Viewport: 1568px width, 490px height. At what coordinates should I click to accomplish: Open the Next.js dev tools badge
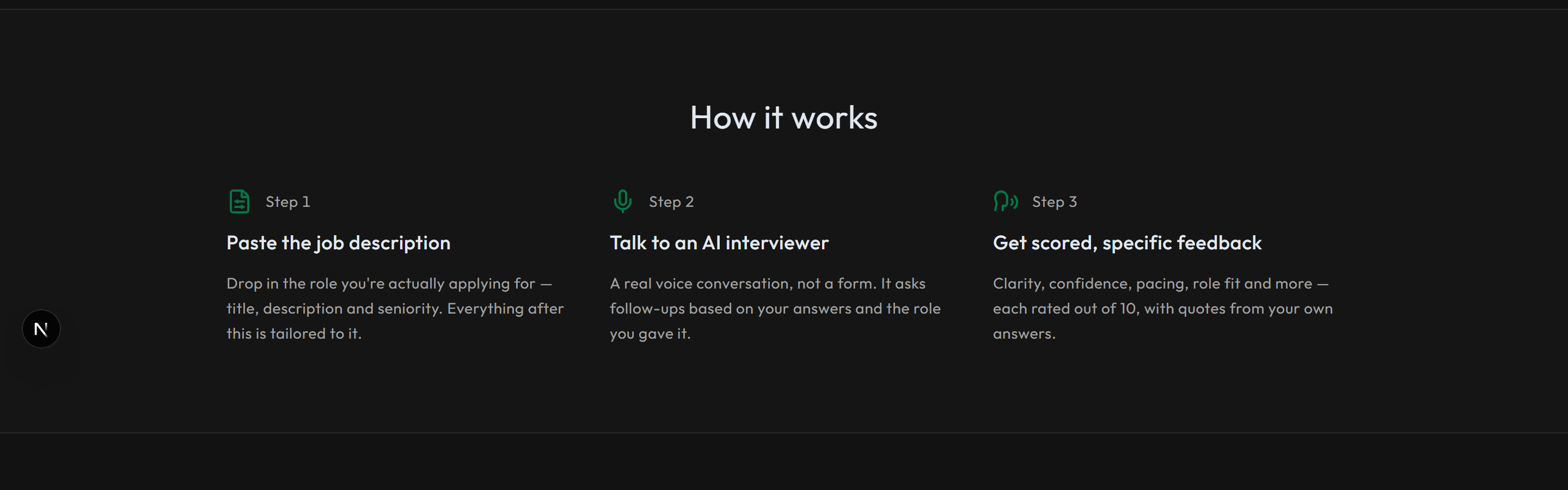point(41,329)
